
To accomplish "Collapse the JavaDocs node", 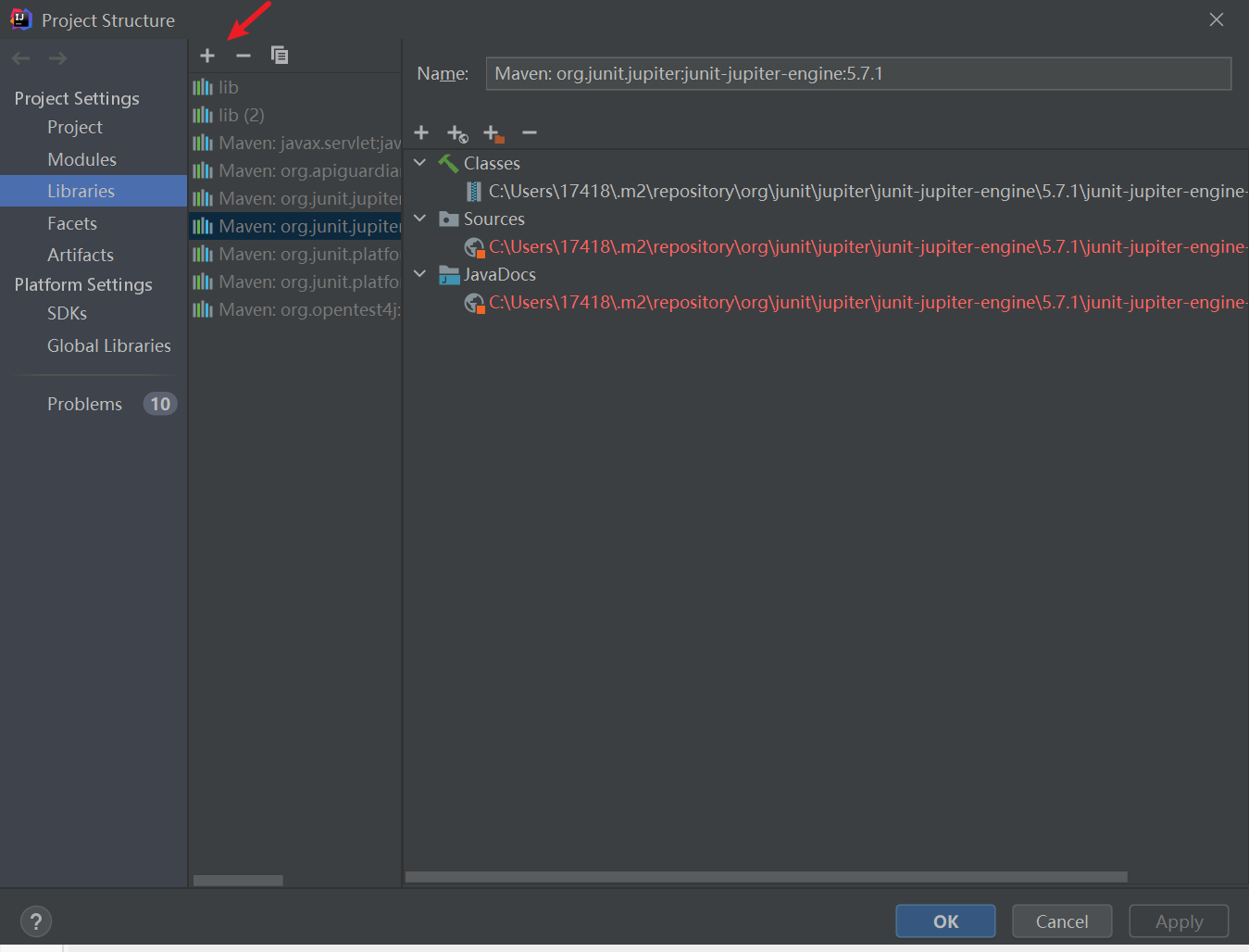I will 420,274.
